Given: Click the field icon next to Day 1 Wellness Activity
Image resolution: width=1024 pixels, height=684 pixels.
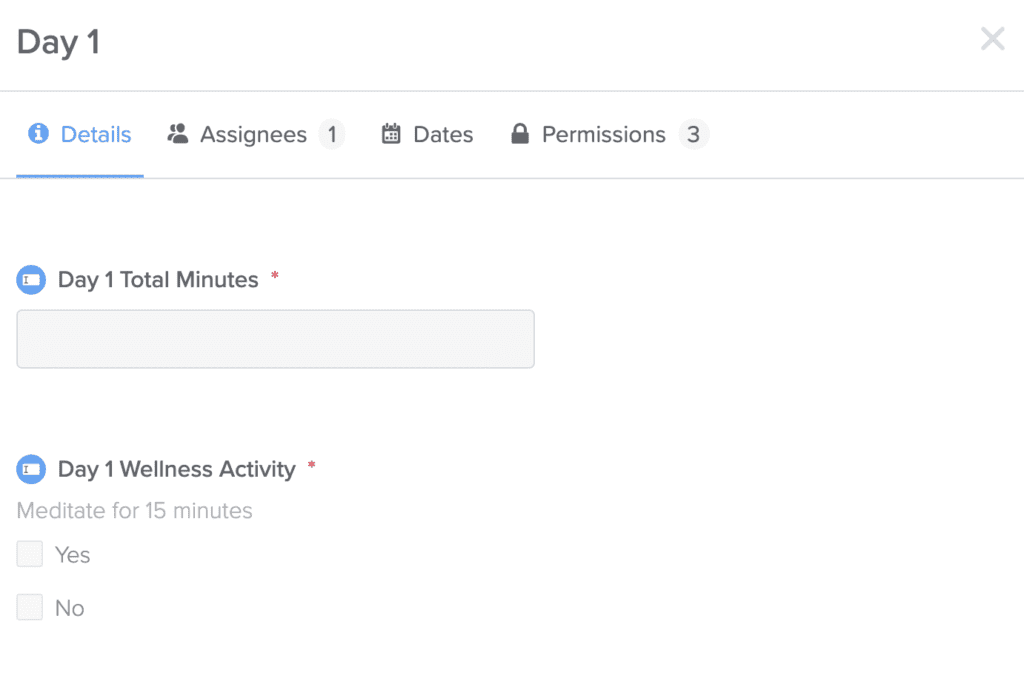Looking at the screenshot, I should 31,469.
